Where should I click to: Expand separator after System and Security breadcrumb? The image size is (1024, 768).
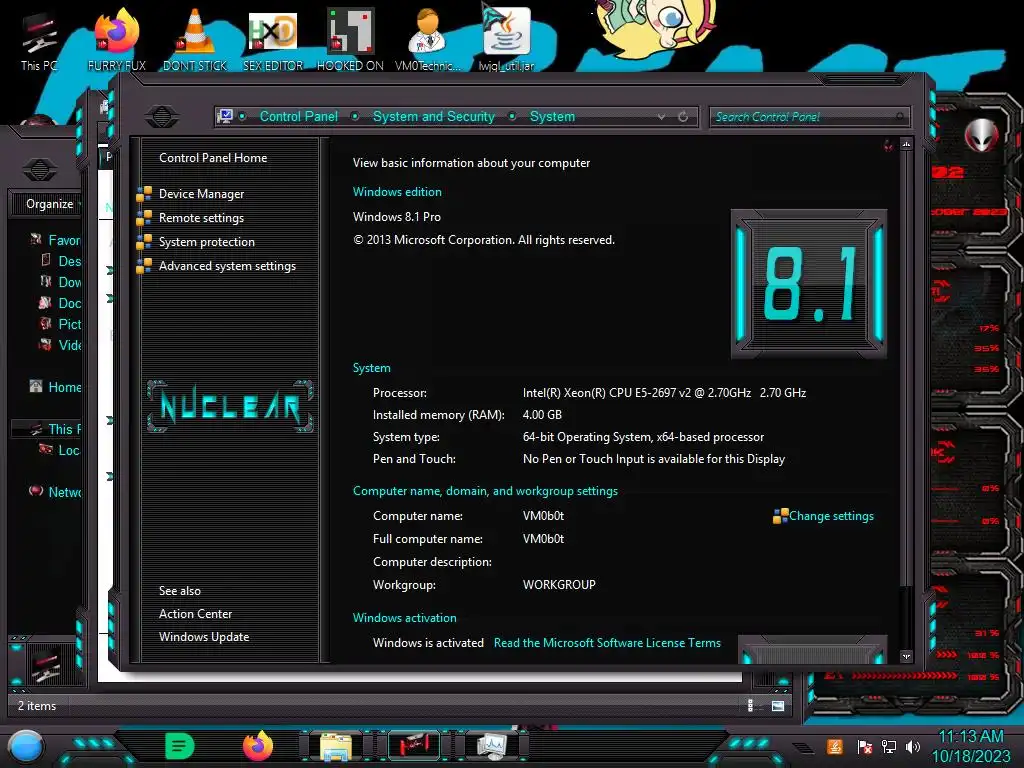point(513,116)
